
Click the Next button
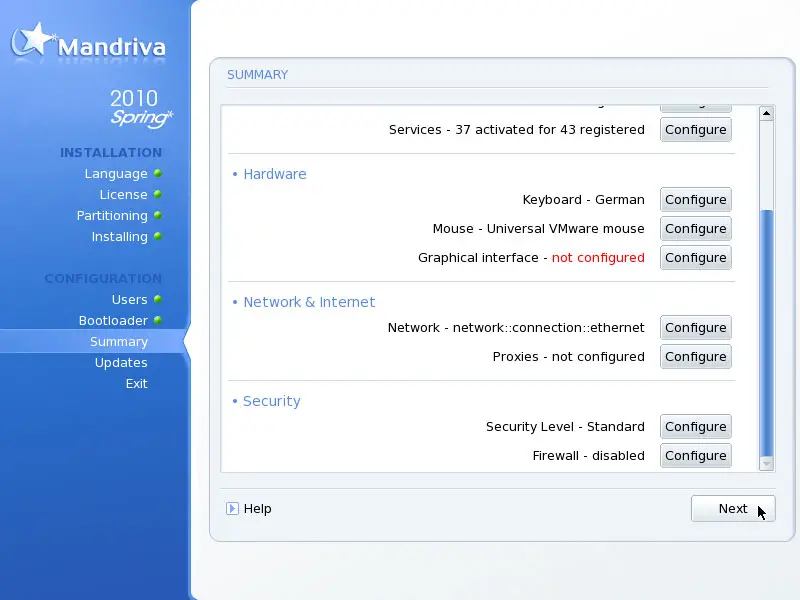point(733,509)
